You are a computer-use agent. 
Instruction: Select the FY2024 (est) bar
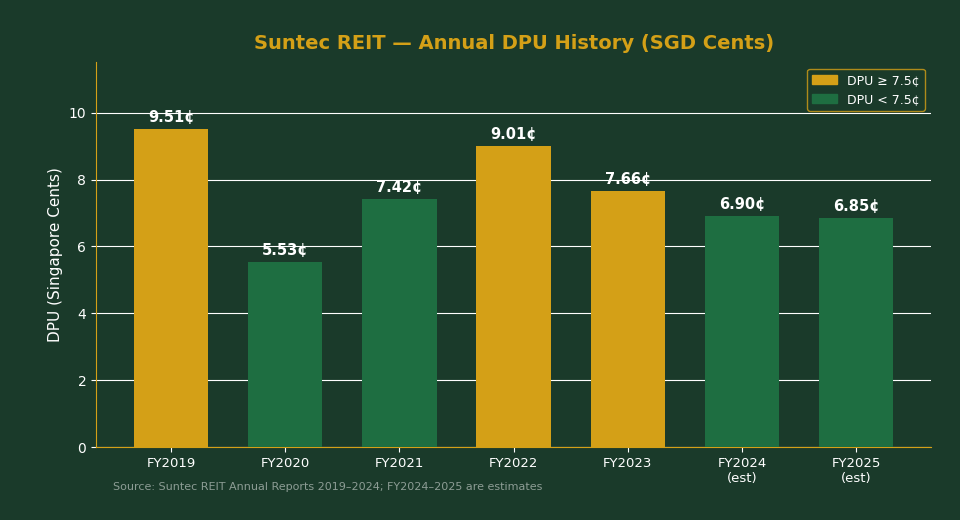coord(741,332)
